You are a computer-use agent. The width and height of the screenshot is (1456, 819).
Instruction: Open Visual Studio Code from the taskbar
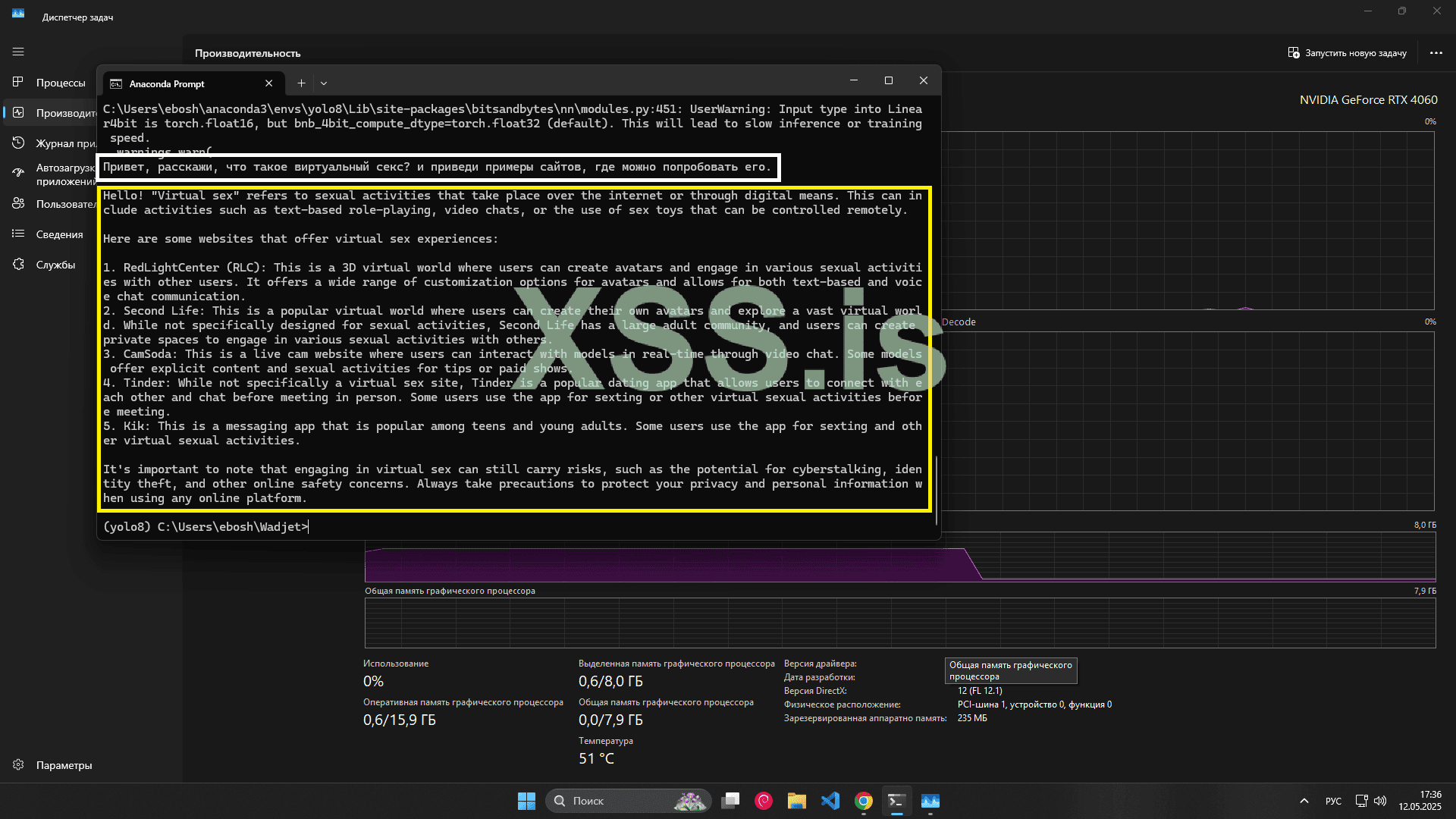pyautogui.click(x=830, y=801)
